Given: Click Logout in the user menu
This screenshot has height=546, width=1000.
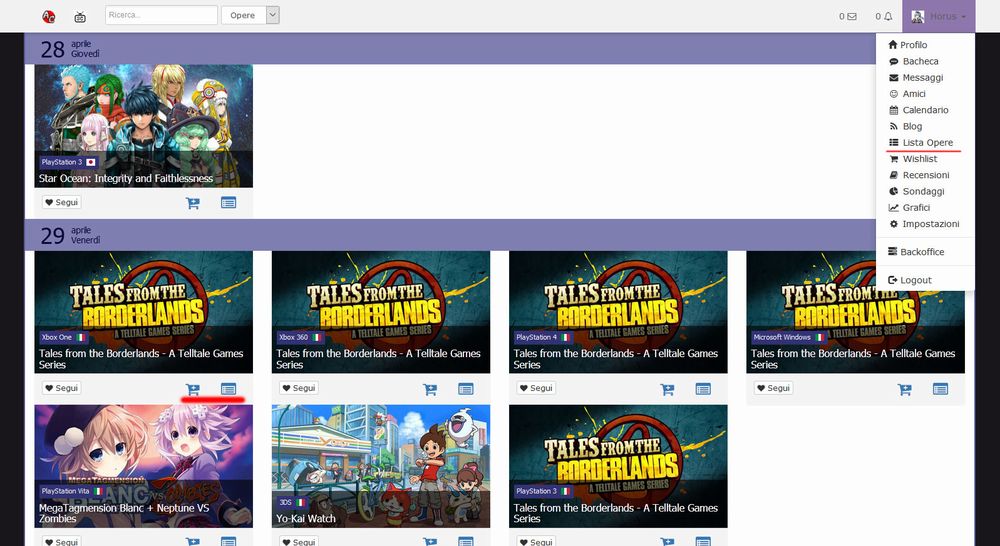Looking at the screenshot, I should tap(915, 280).
